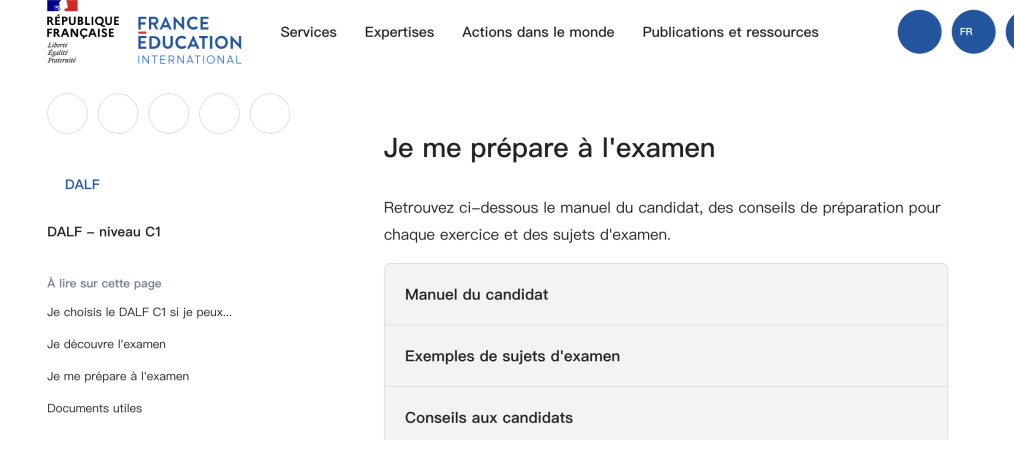
Task: Open the FR language selector
Action: pos(973,32)
